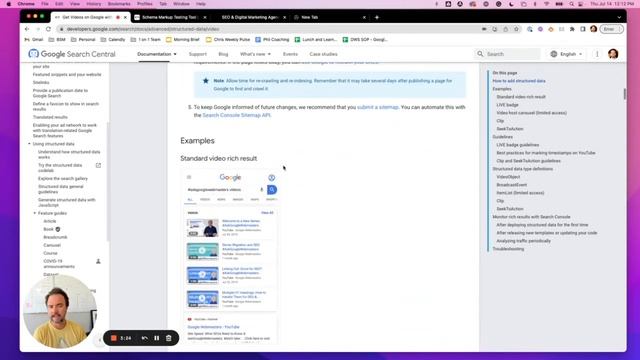Open Article feature guide
640x360 pixels.
pyautogui.click(x=50, y=221)
